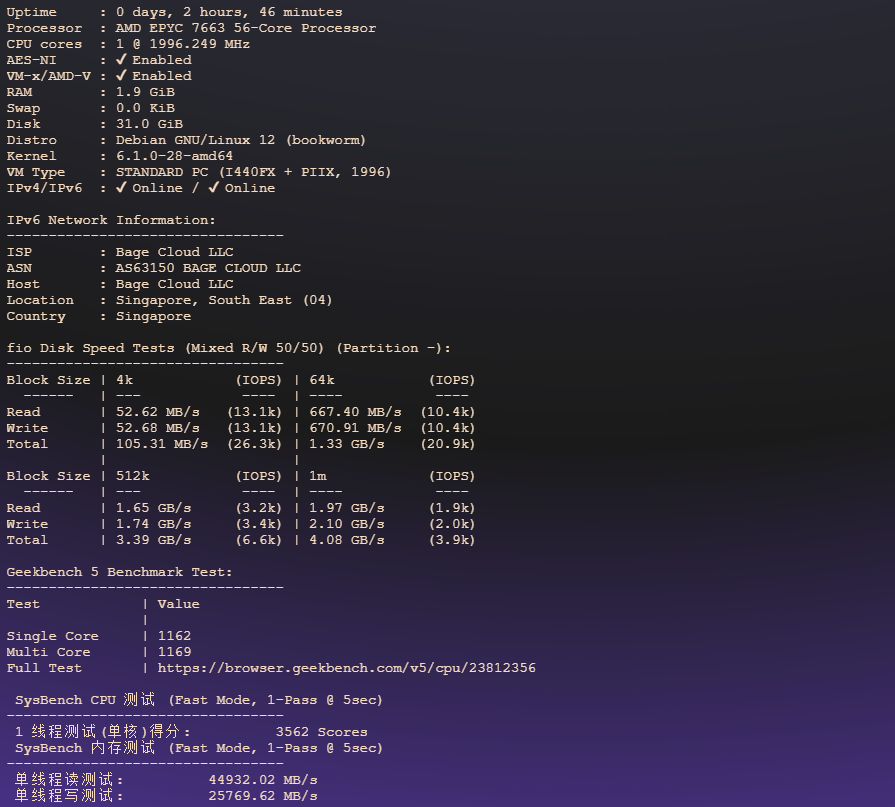
Task: Click the Geekbench Single Core score 1162
Action: point(174,636)
